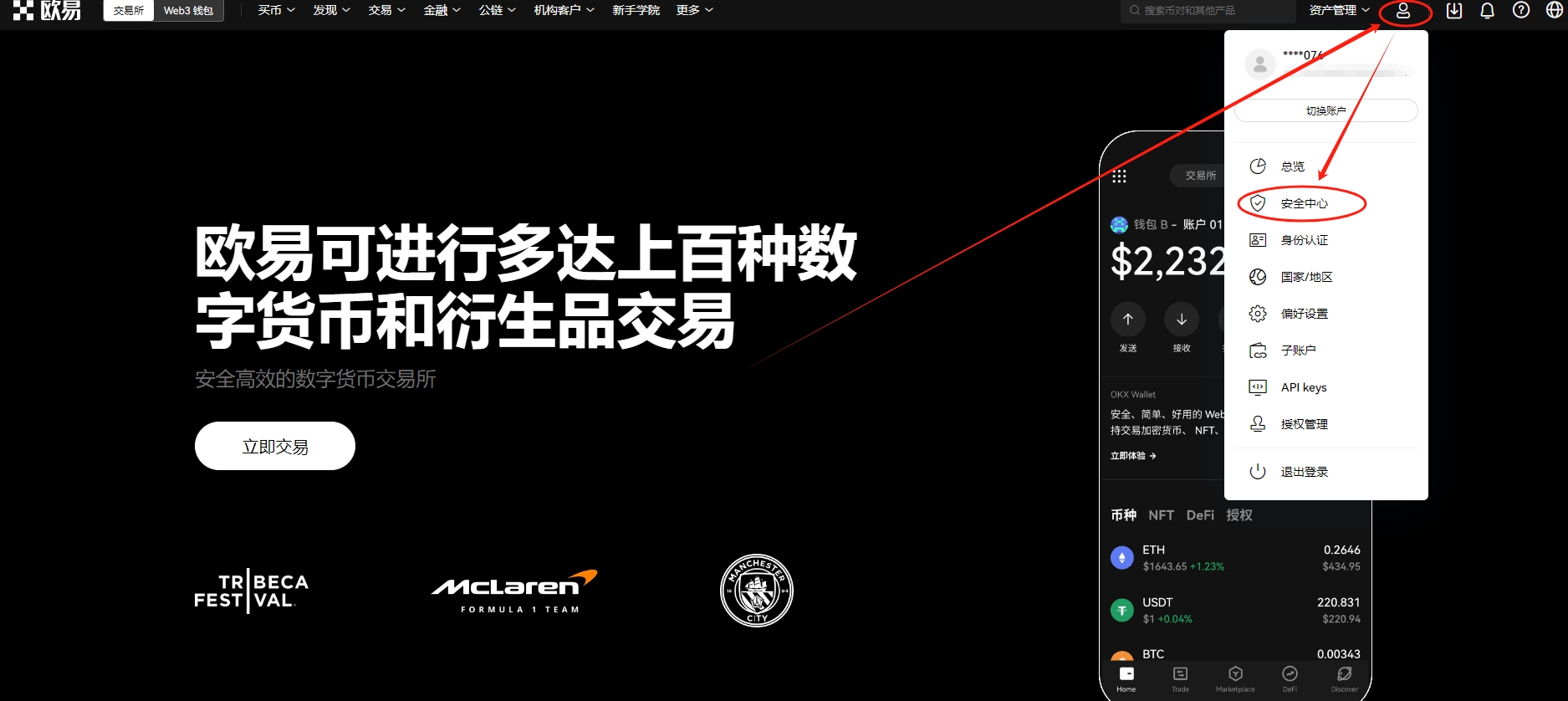The width and height of the screenshot is (1568, 701).
Task: Click the 立即交易 button
Action: point(275,446)
